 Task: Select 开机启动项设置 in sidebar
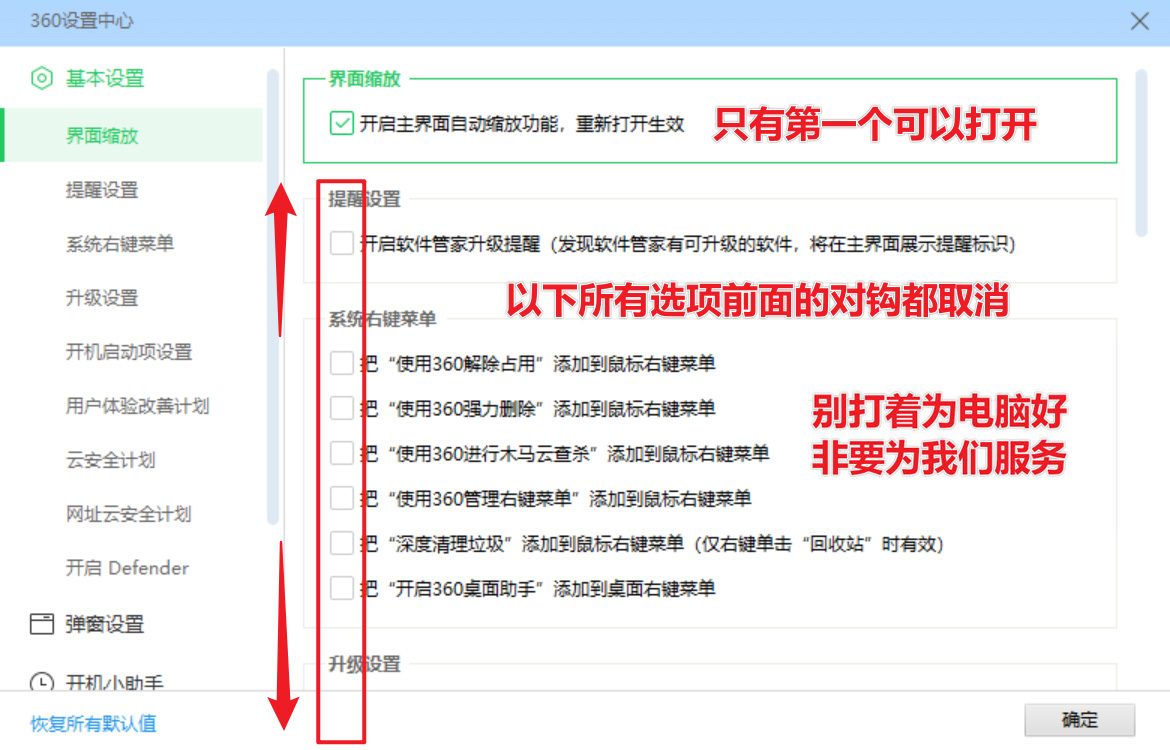coord(129,351)
